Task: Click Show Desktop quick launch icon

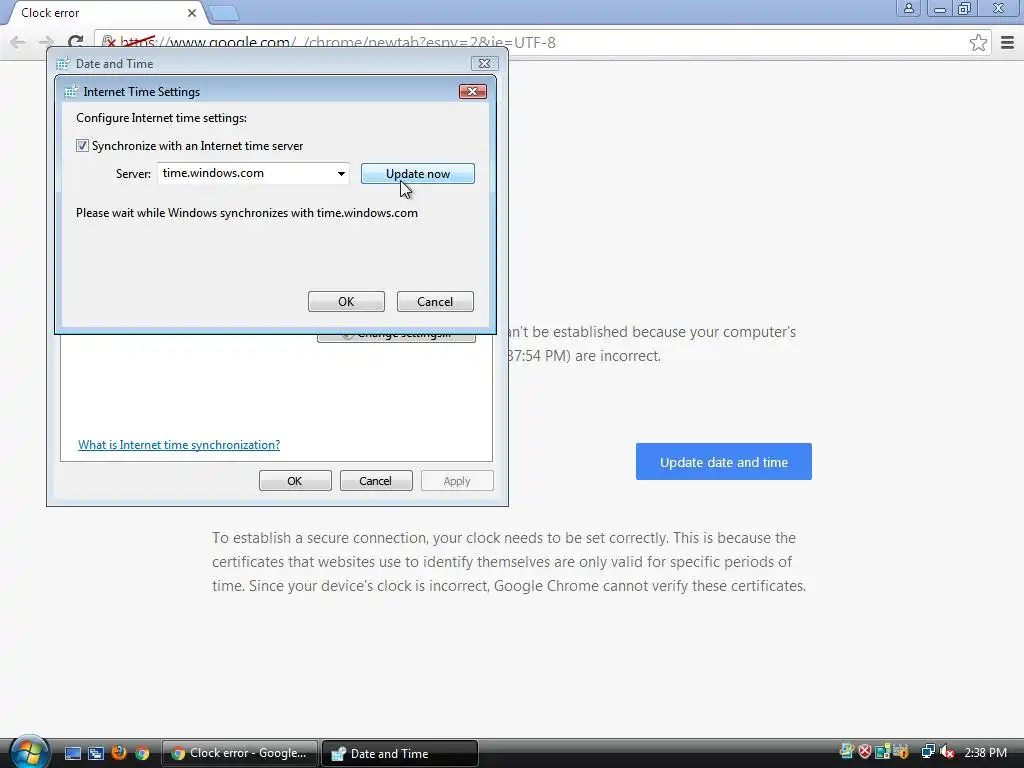Action: 72,753
